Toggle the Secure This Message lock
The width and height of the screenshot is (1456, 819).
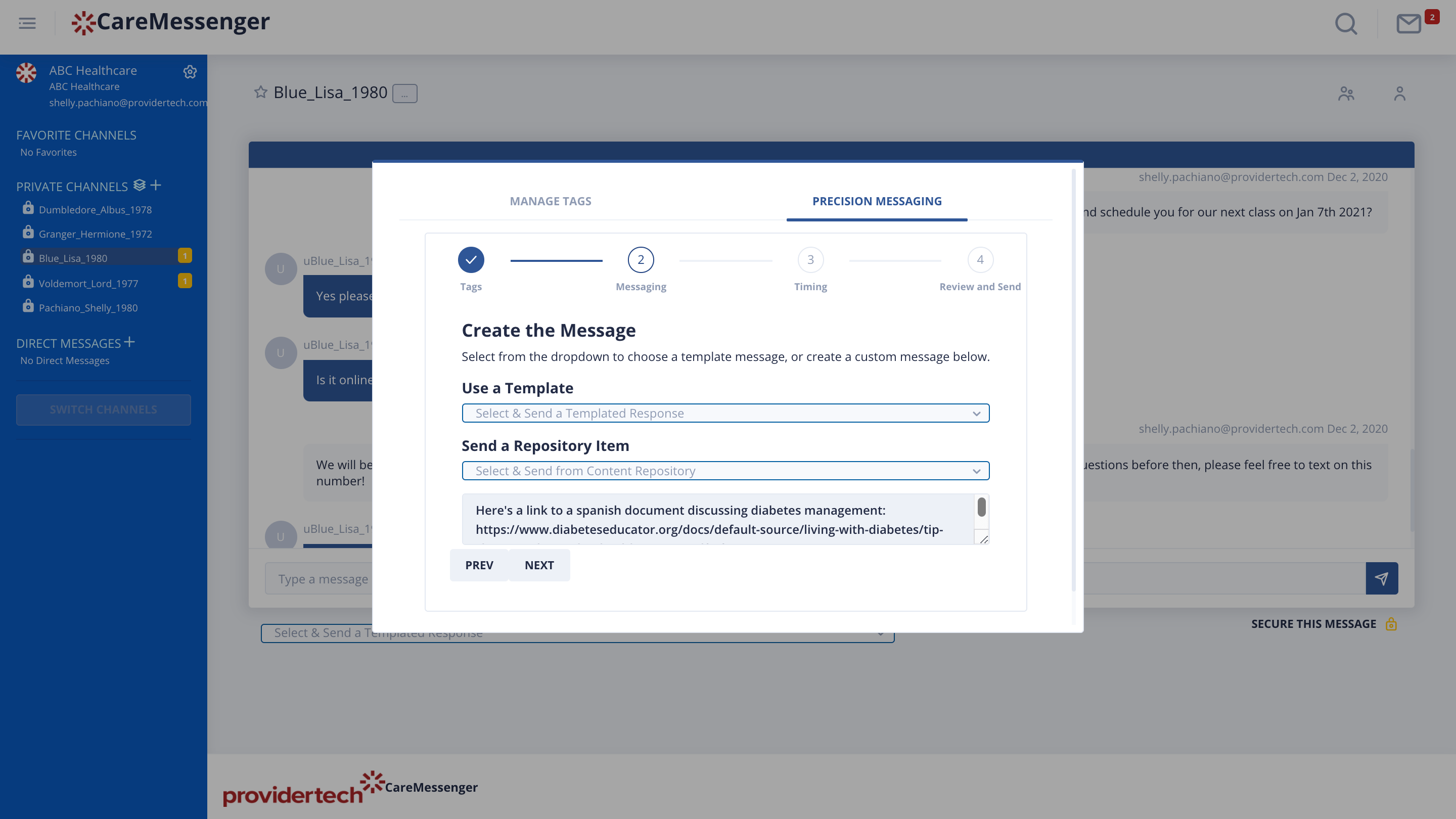point(1391,624)
